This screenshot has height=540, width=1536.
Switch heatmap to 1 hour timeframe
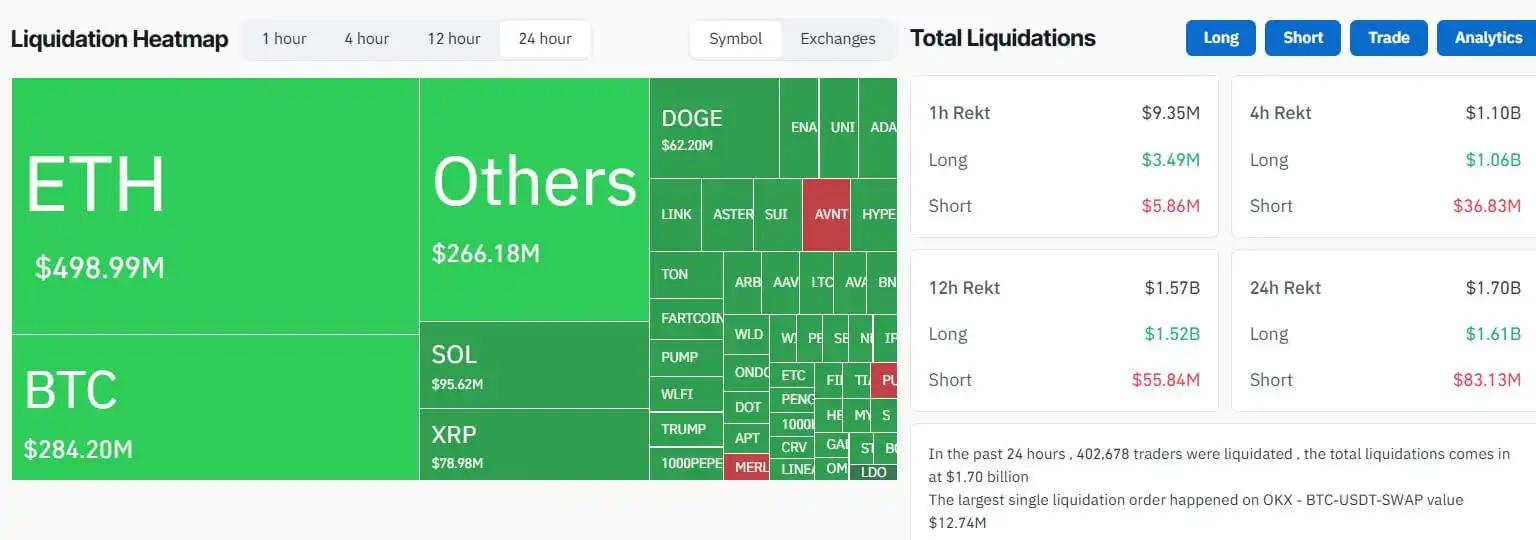click(284, 39)
